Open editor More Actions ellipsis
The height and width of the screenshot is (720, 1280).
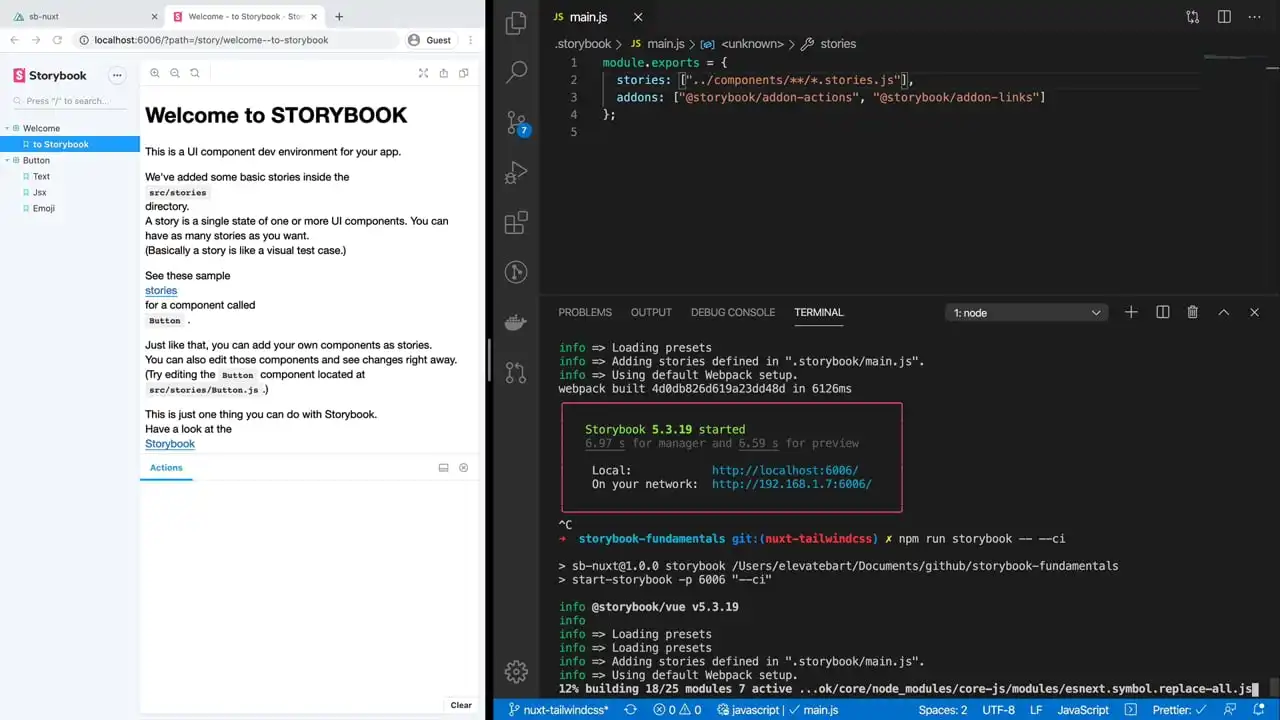[x=1255, y=17]
